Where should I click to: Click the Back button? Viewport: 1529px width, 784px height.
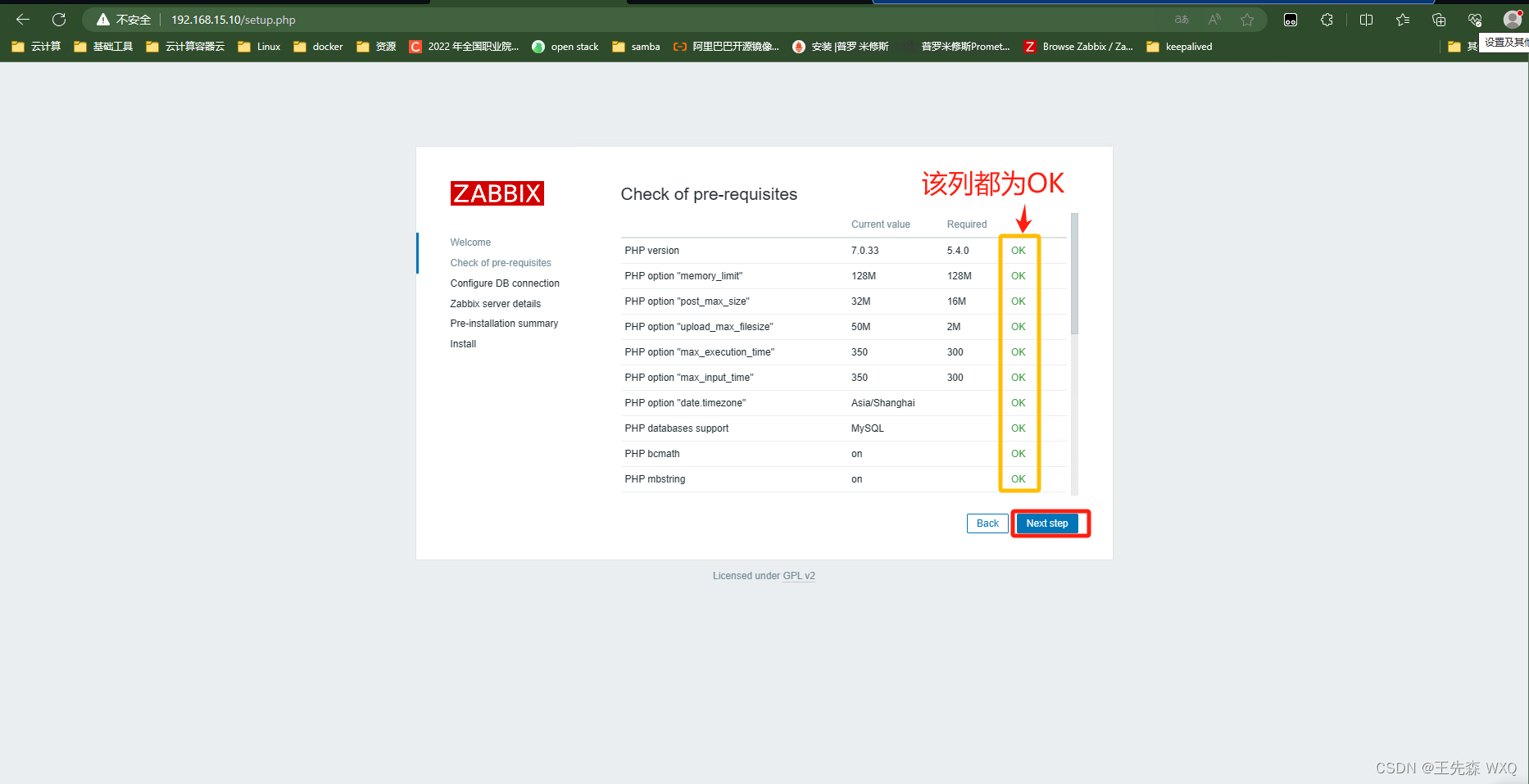pyautogui.click(x=987, y=523)
